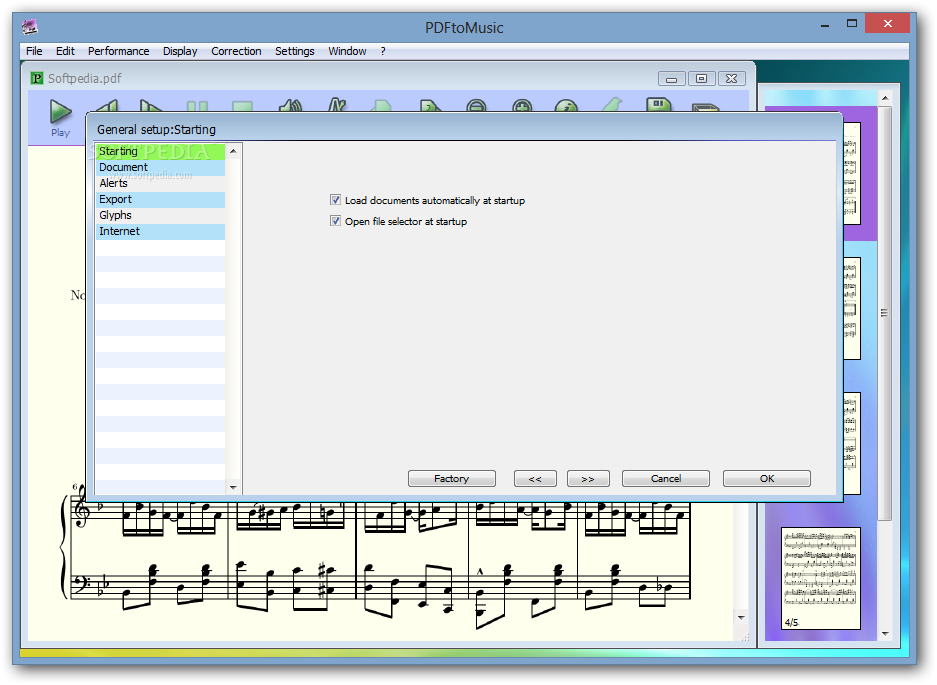Viewport: 937px width, 685px height.
Task: Click the setup list scroll up arrow
Action: pos(233,151)
